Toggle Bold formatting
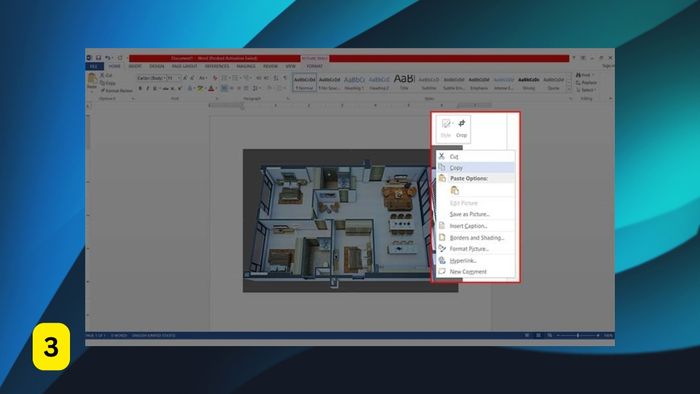 tap(140, 89)
